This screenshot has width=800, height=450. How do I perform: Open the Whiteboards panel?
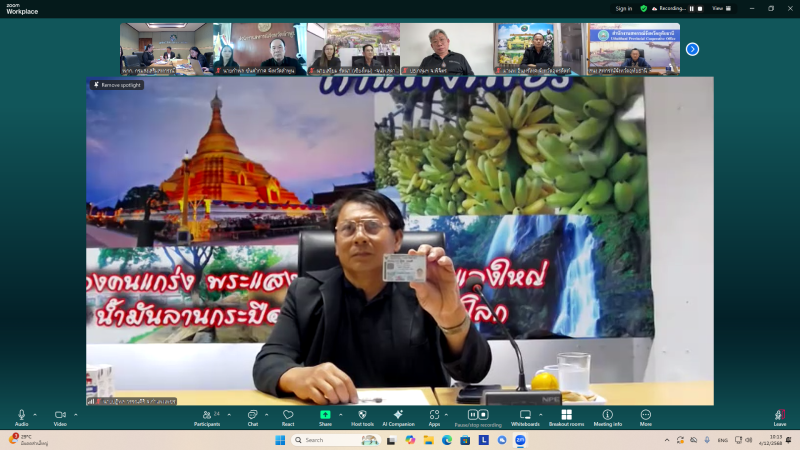[x=525, y=415]
